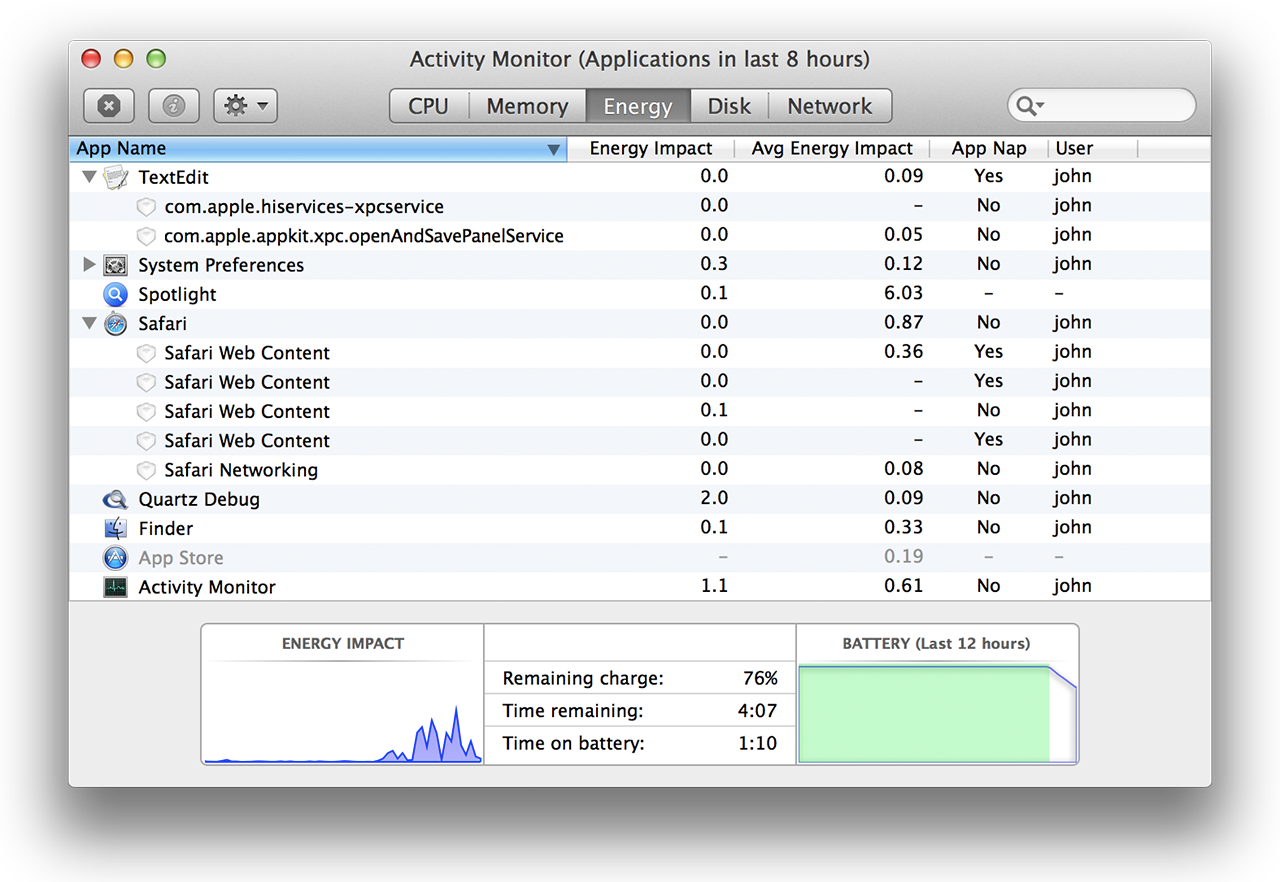The image size is (1280, 882).
Task: Select the System Preferences row name
Action: [221, 265]
